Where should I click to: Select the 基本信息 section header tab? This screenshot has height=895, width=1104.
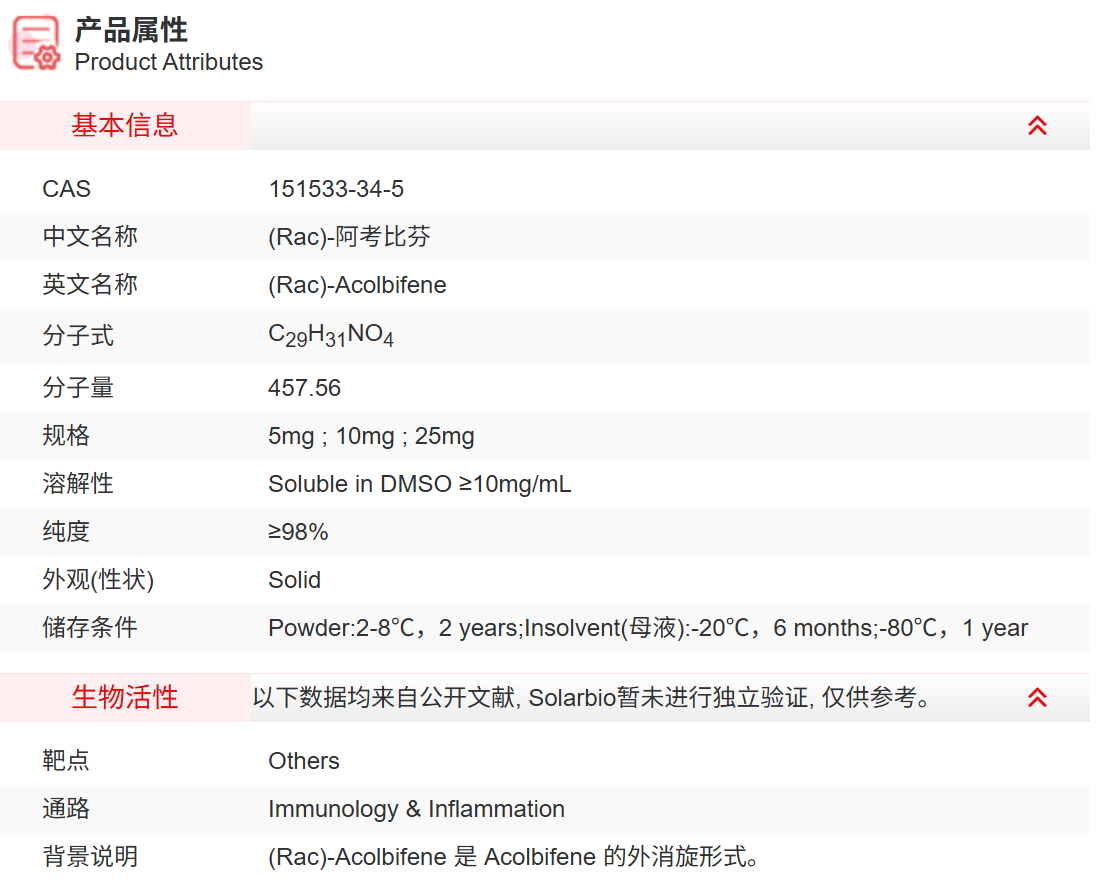pos(125,126)
